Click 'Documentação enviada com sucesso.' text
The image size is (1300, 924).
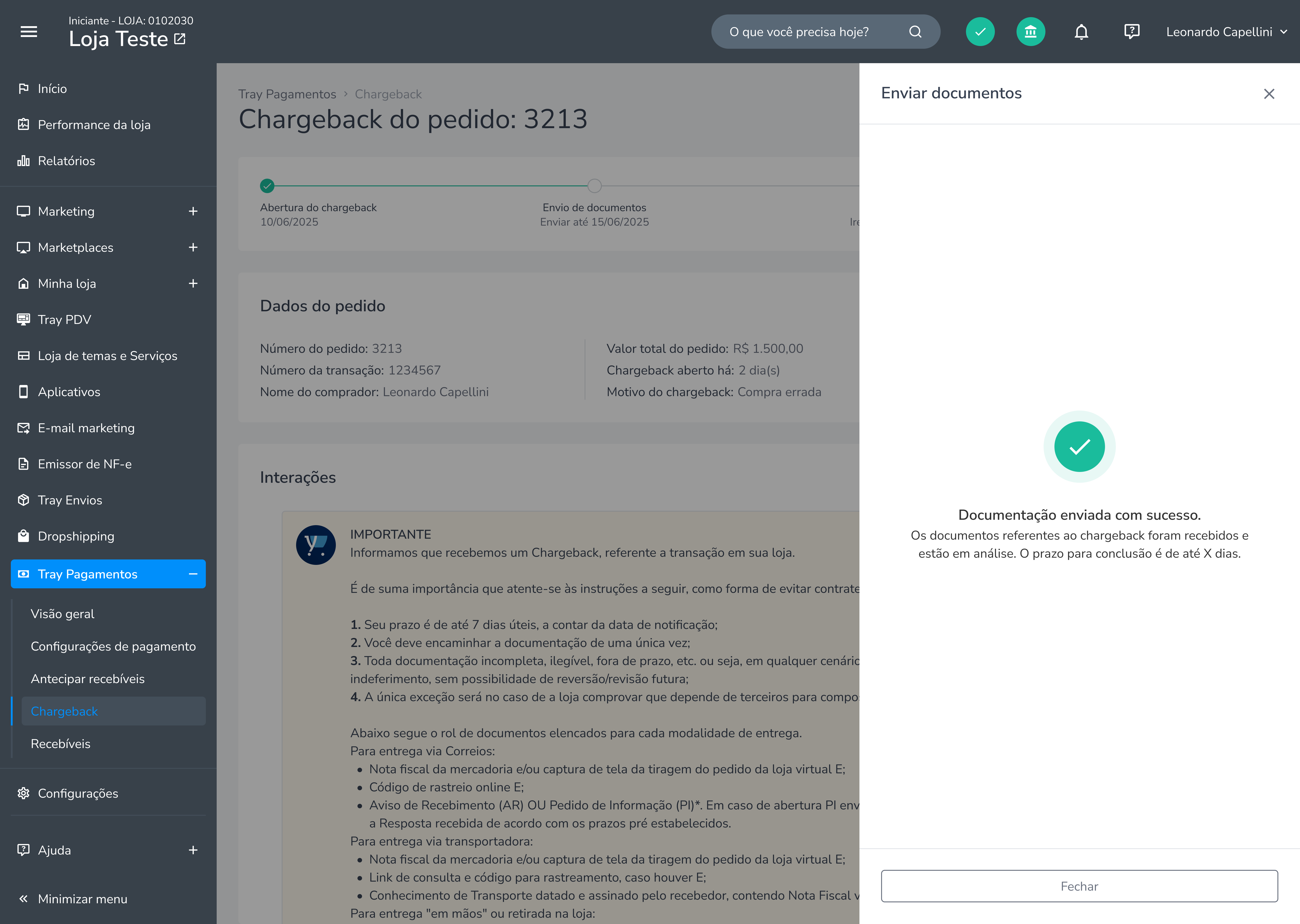click(1079, 515)
